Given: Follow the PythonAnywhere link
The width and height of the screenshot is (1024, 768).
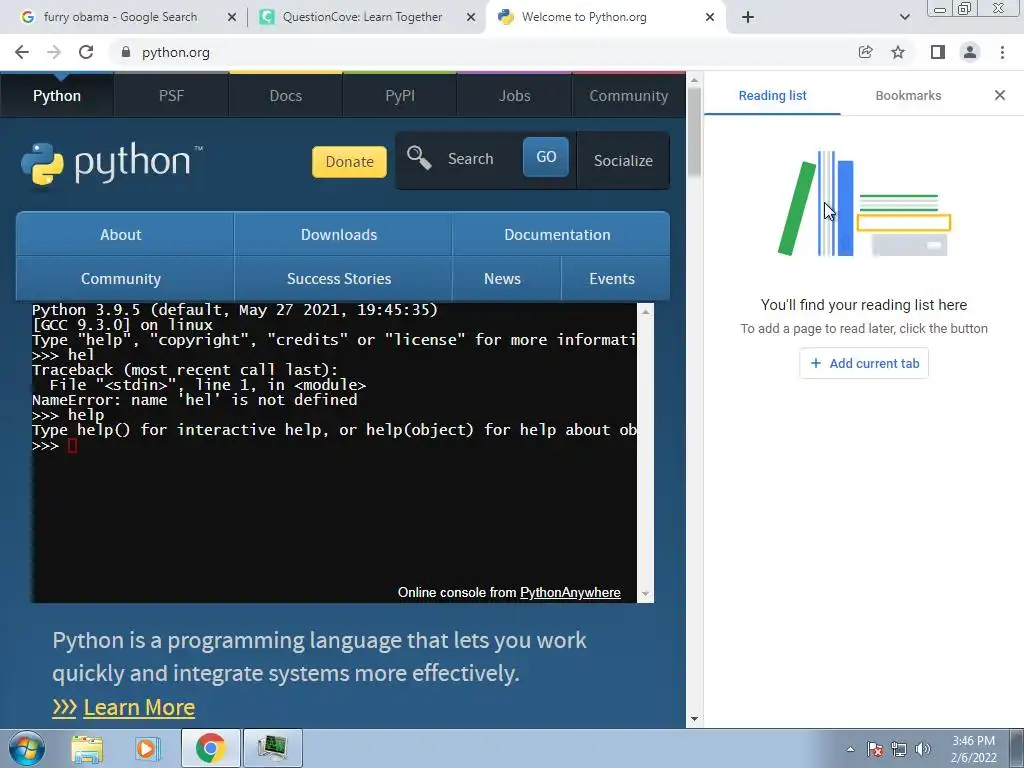Looking at the screenshot, I should 570,592.
